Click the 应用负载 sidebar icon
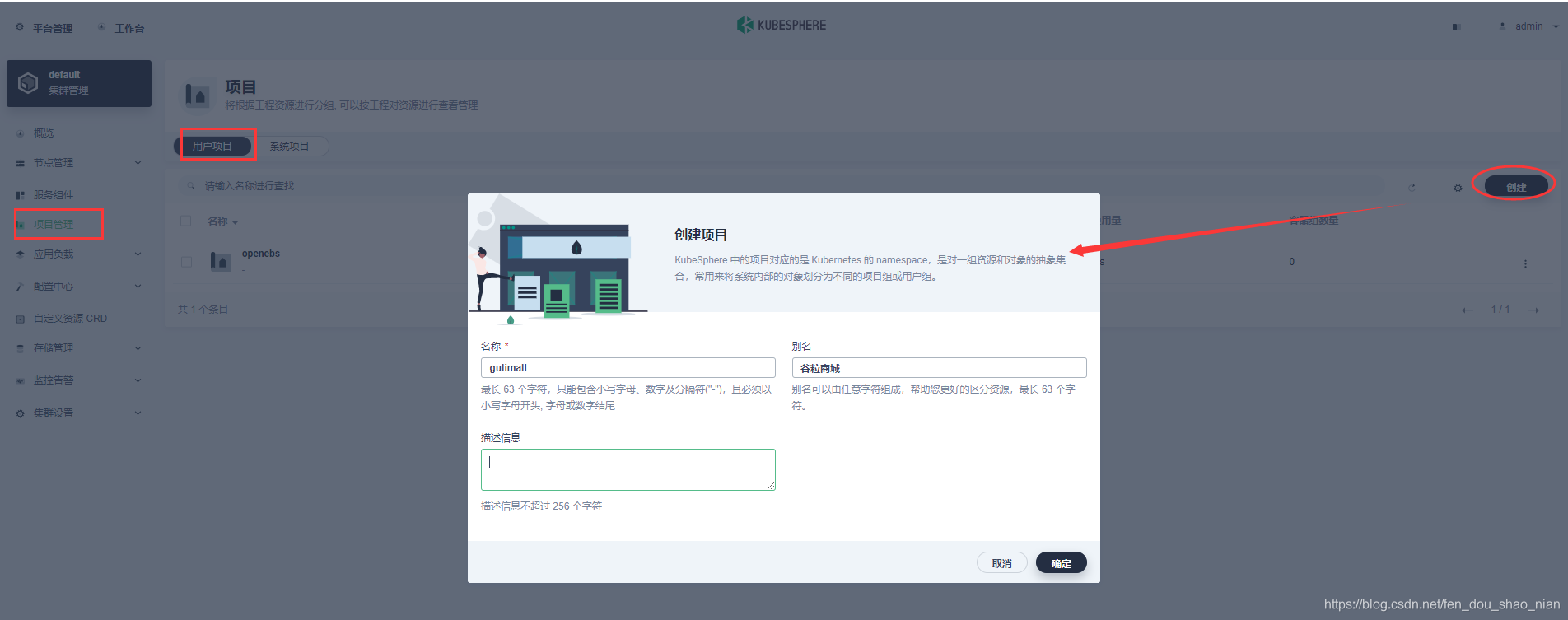1568x620 pixels. [x=20, y=254]
